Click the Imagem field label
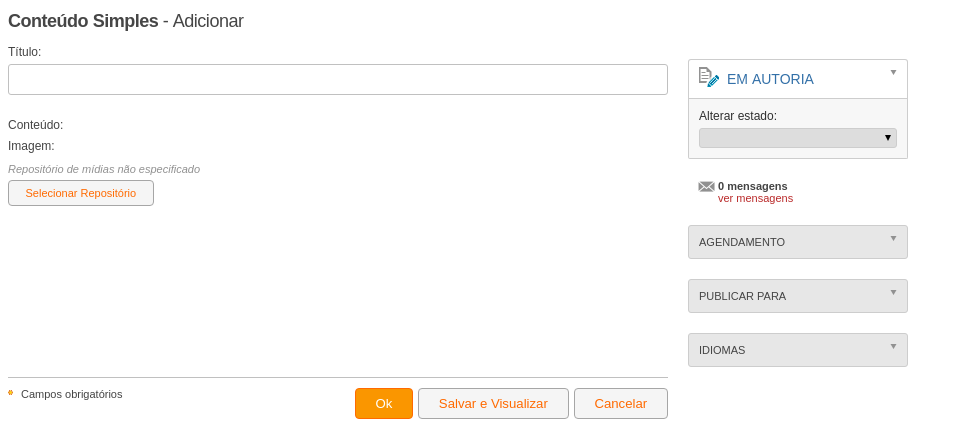The image size is (975, 444). (31, 146)
